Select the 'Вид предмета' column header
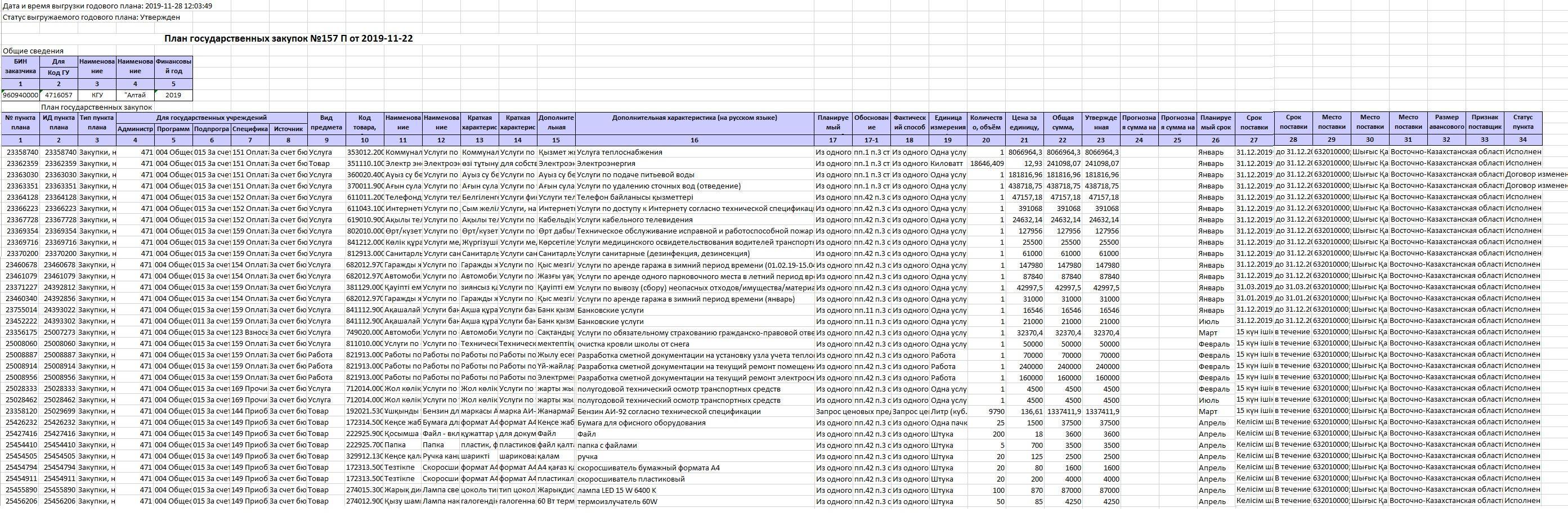Screen dimensions: 1568x521 [326, 123]
